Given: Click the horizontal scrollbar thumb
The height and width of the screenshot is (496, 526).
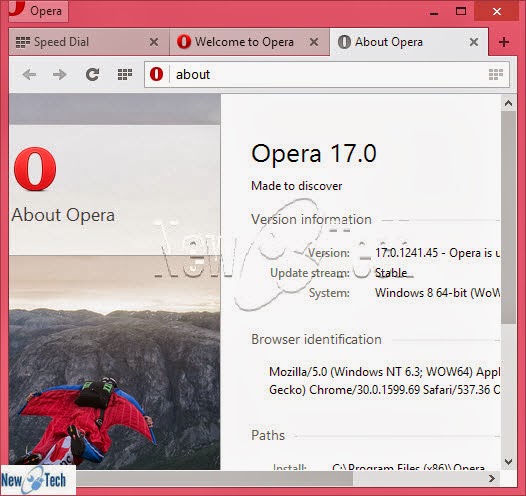Looking at the screenshot, I should [215, 478].
